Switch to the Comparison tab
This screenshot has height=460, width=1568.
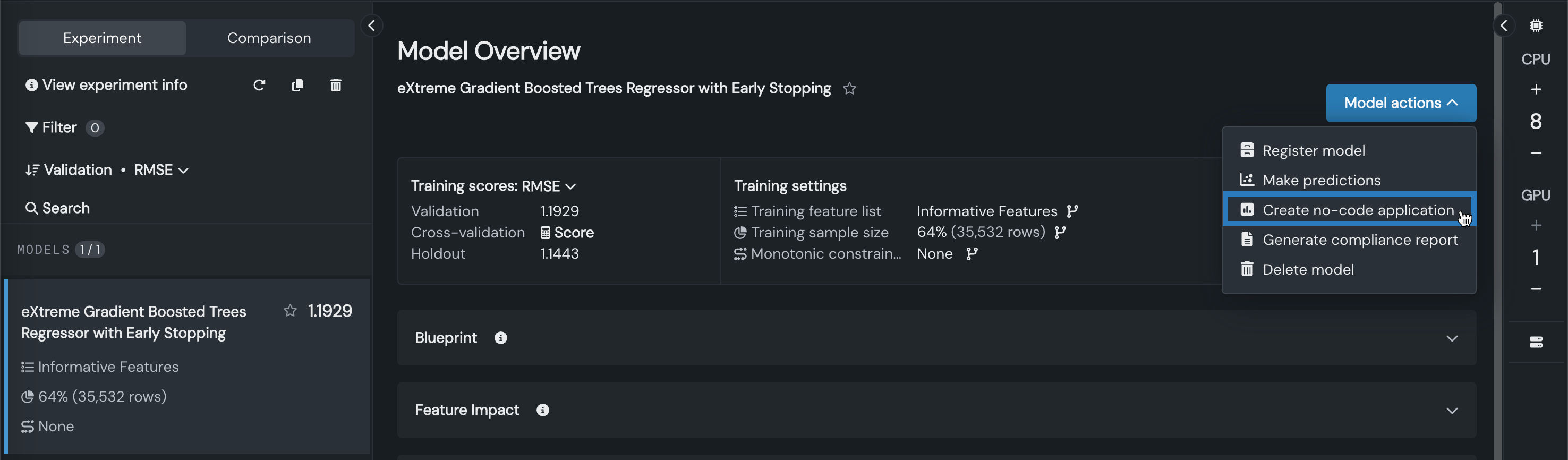pos(269,38)
